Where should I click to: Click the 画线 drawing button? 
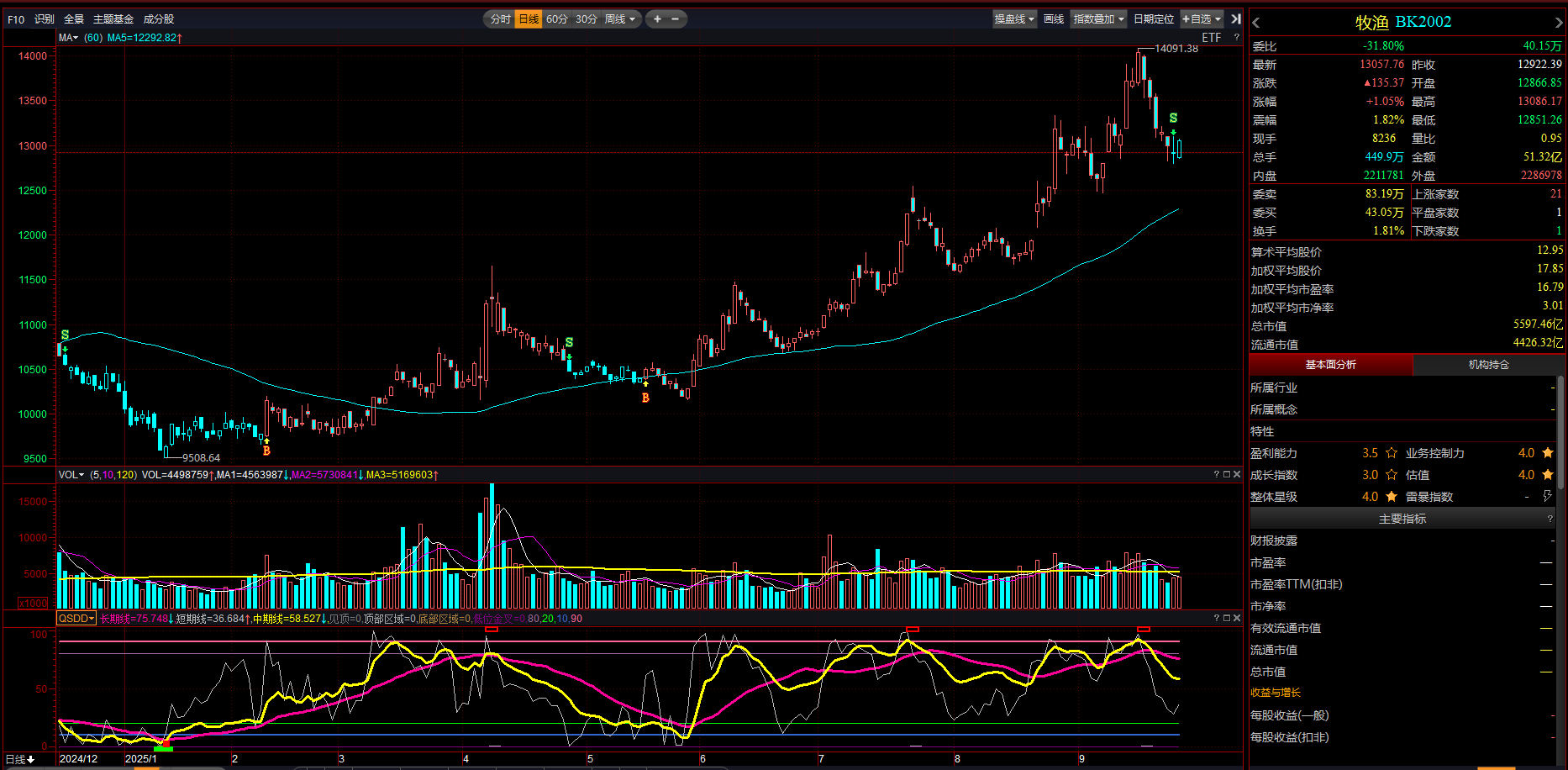[1054, 18]
